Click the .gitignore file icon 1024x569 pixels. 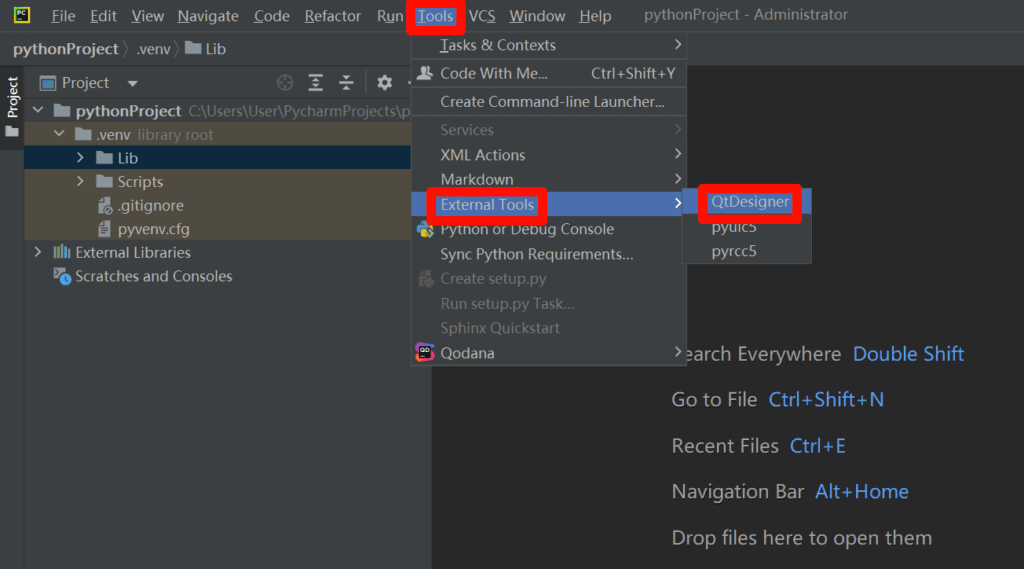coord(104,205)
